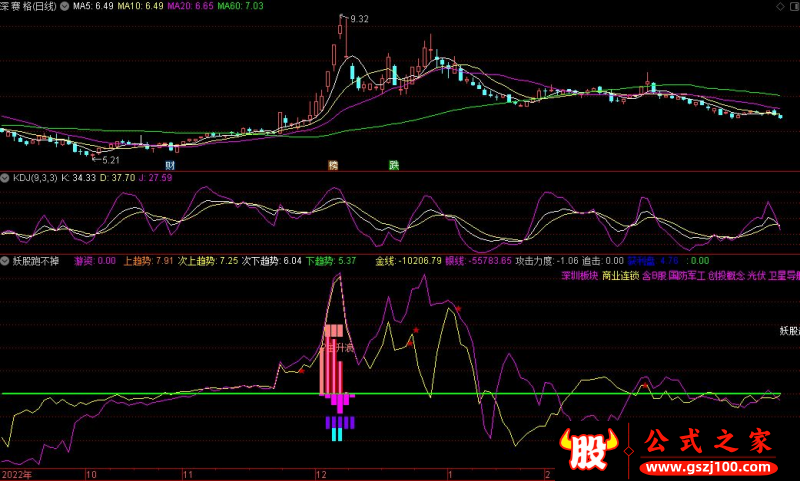This screenshot has height=481, width=800.
Task: Open the 创投概念 concept tag
Action: click(728, 275)
